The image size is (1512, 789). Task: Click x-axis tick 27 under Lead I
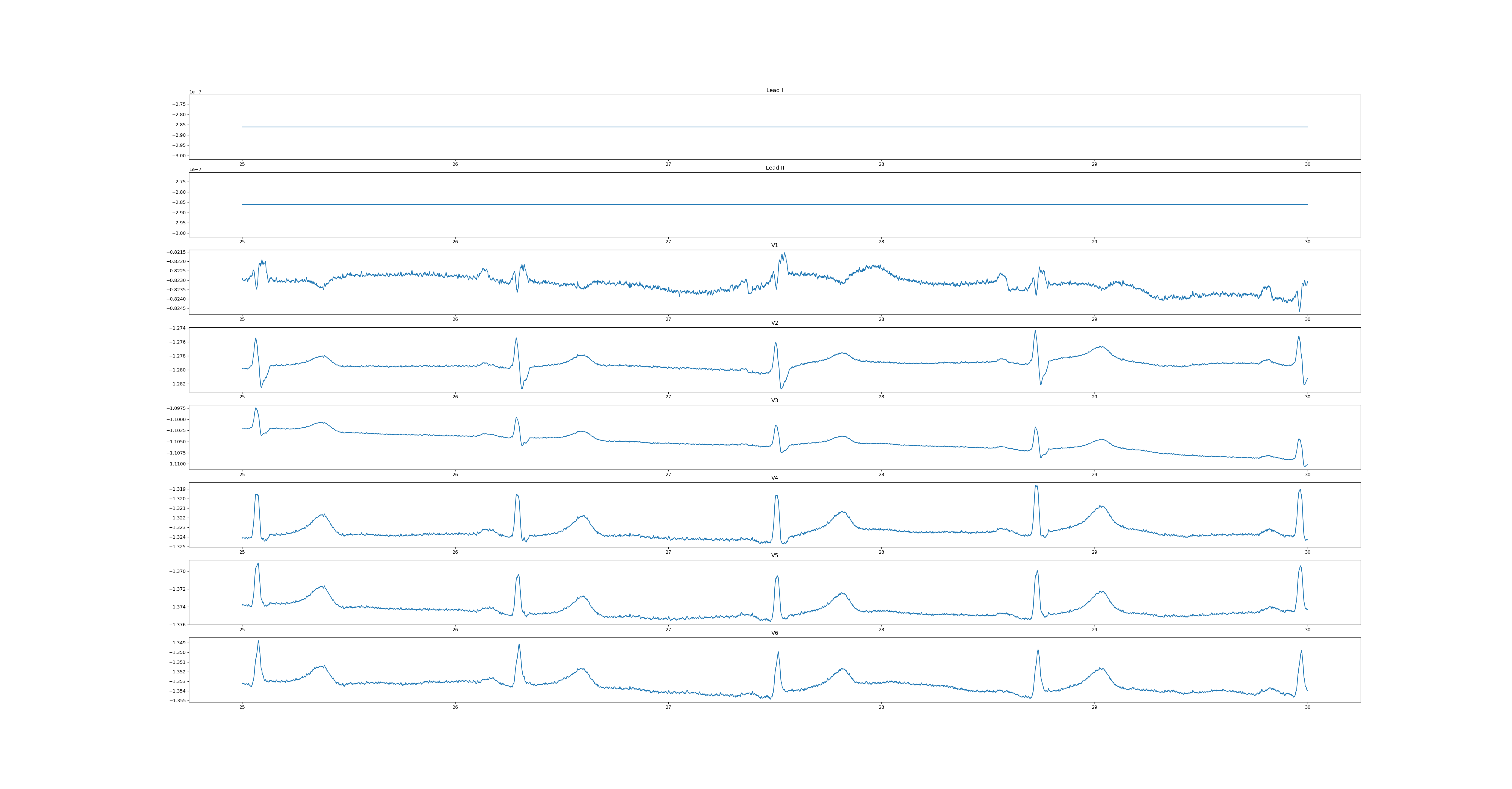pos(668,164)
